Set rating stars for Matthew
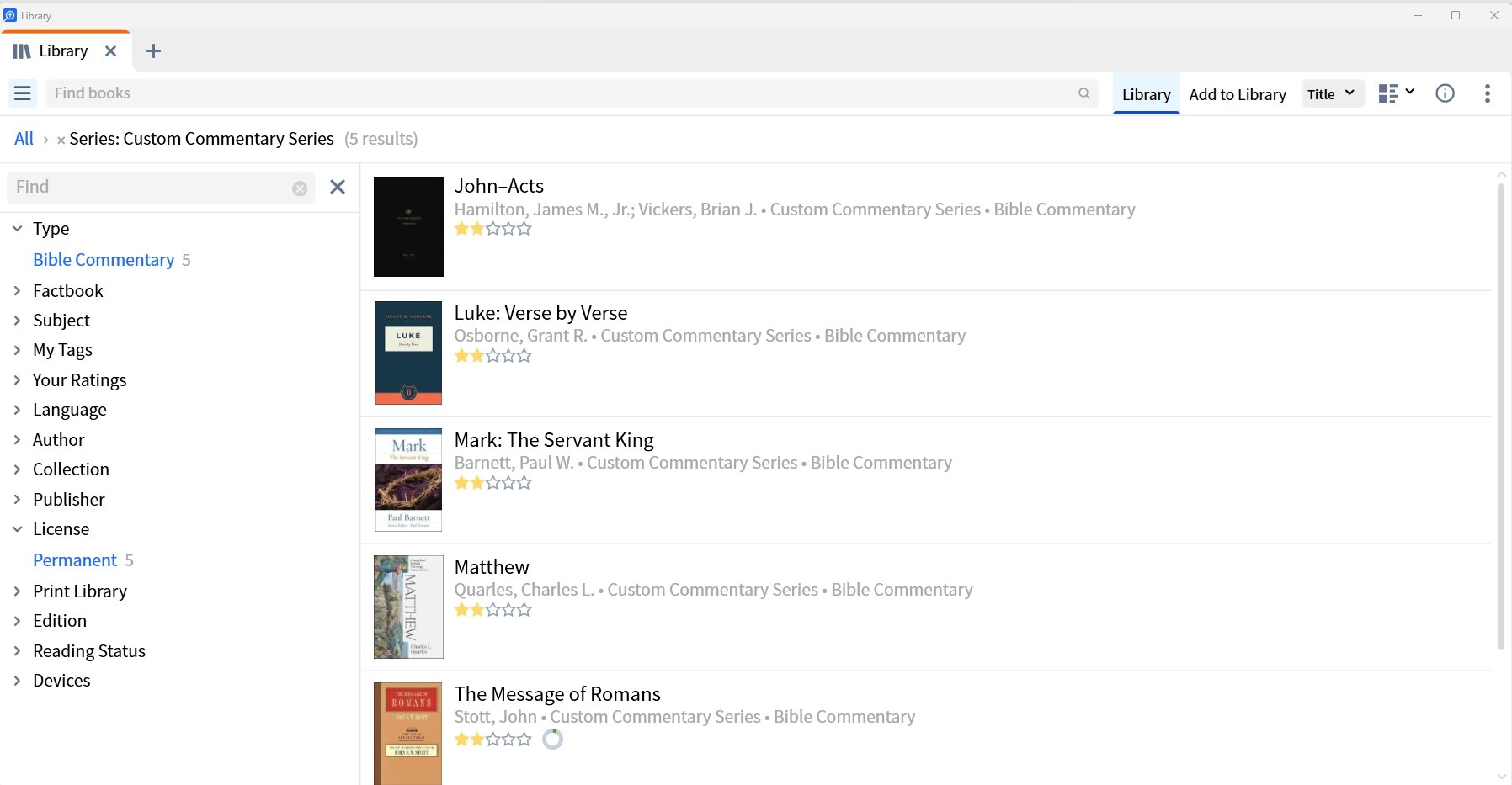Screen dimensions: 1512x785 tap(493, 610)
